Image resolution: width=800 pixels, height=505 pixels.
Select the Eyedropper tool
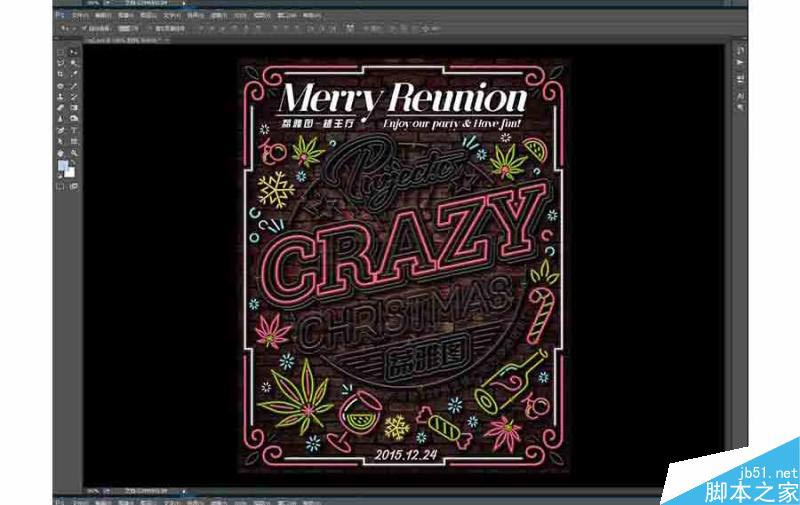[x=74, y=74]
